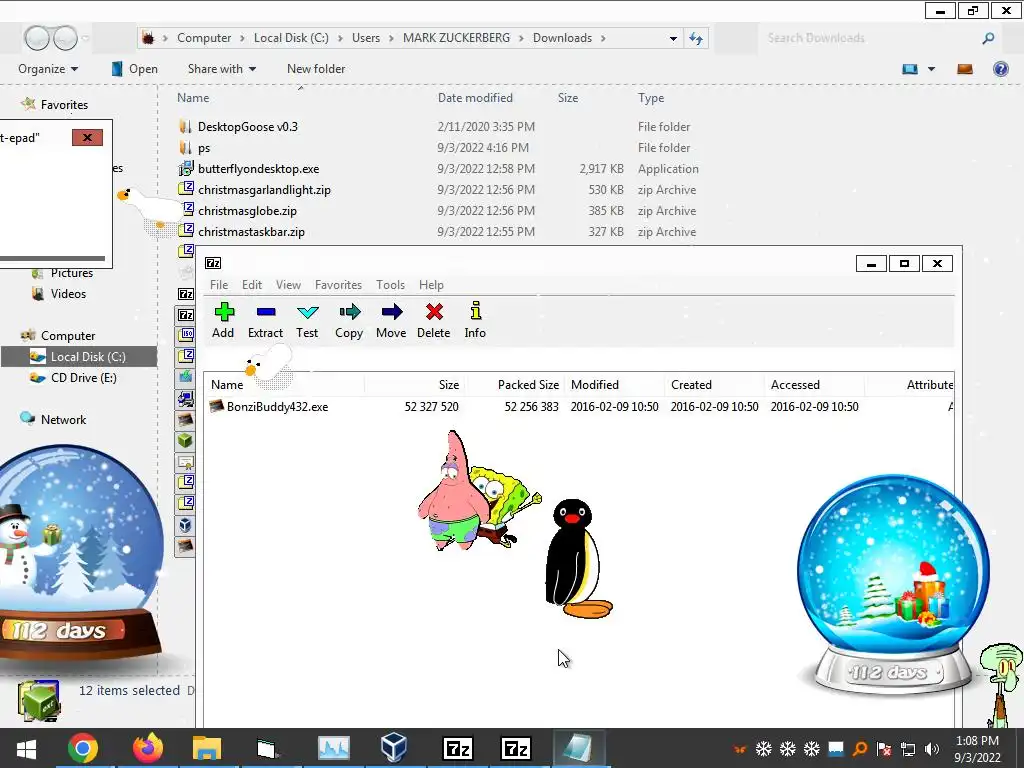Click the 7z icon in 7-Zip title bar

pos(214,263)
